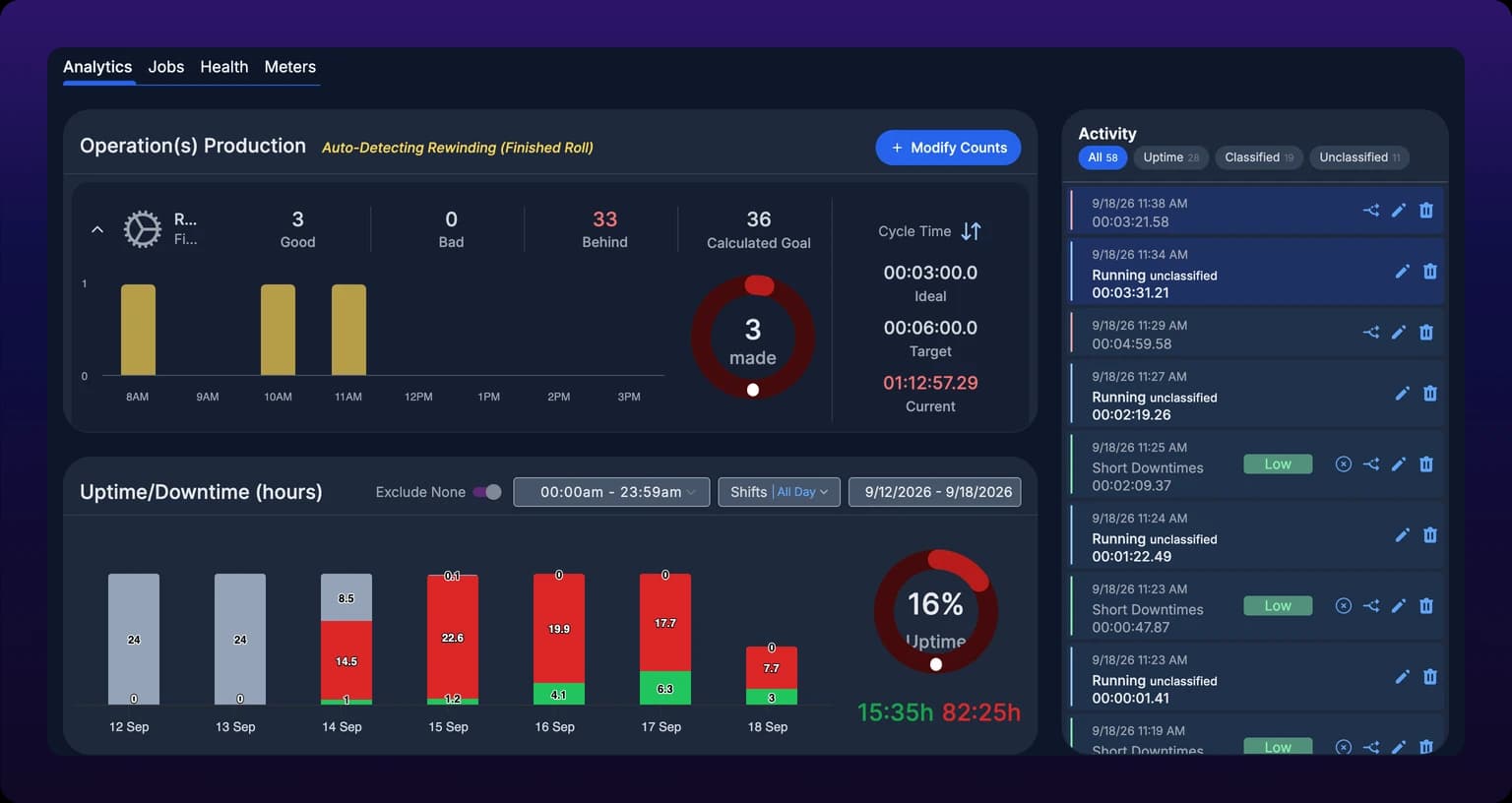
Task: Delete the 11:24 AM Running unclassified entry
Action: [1430, 535]
